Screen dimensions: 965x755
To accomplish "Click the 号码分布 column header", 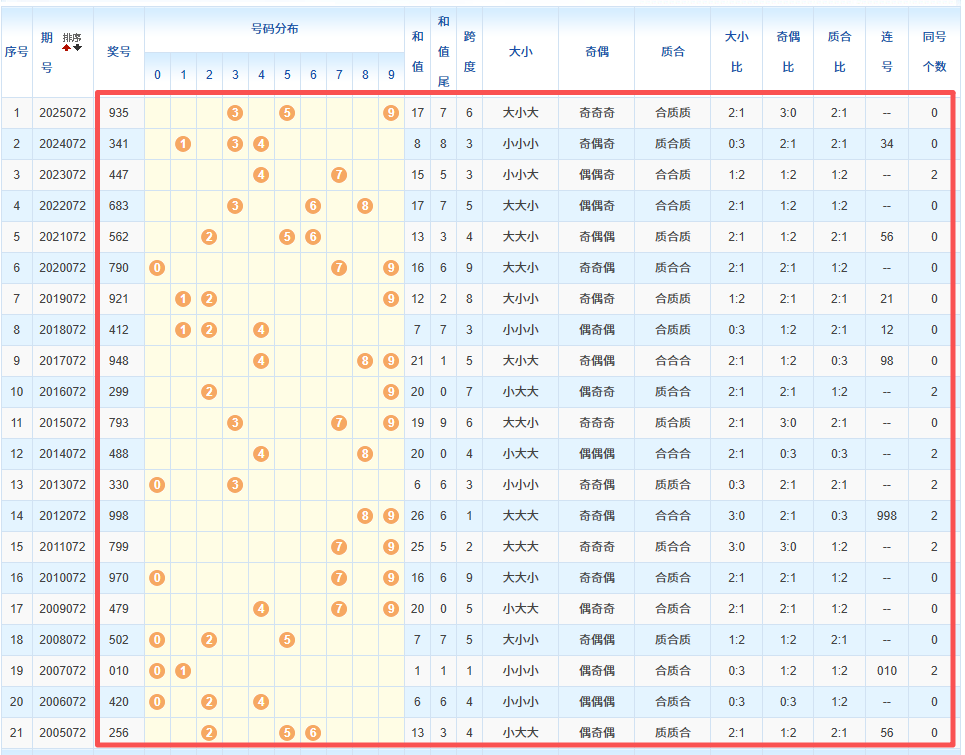I will [x=274, y=29].
